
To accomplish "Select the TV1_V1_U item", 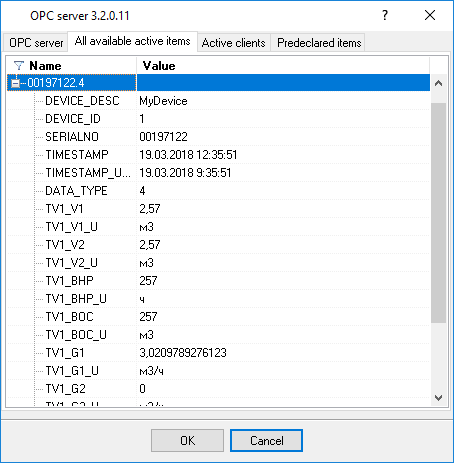I will tap(71, 227).
